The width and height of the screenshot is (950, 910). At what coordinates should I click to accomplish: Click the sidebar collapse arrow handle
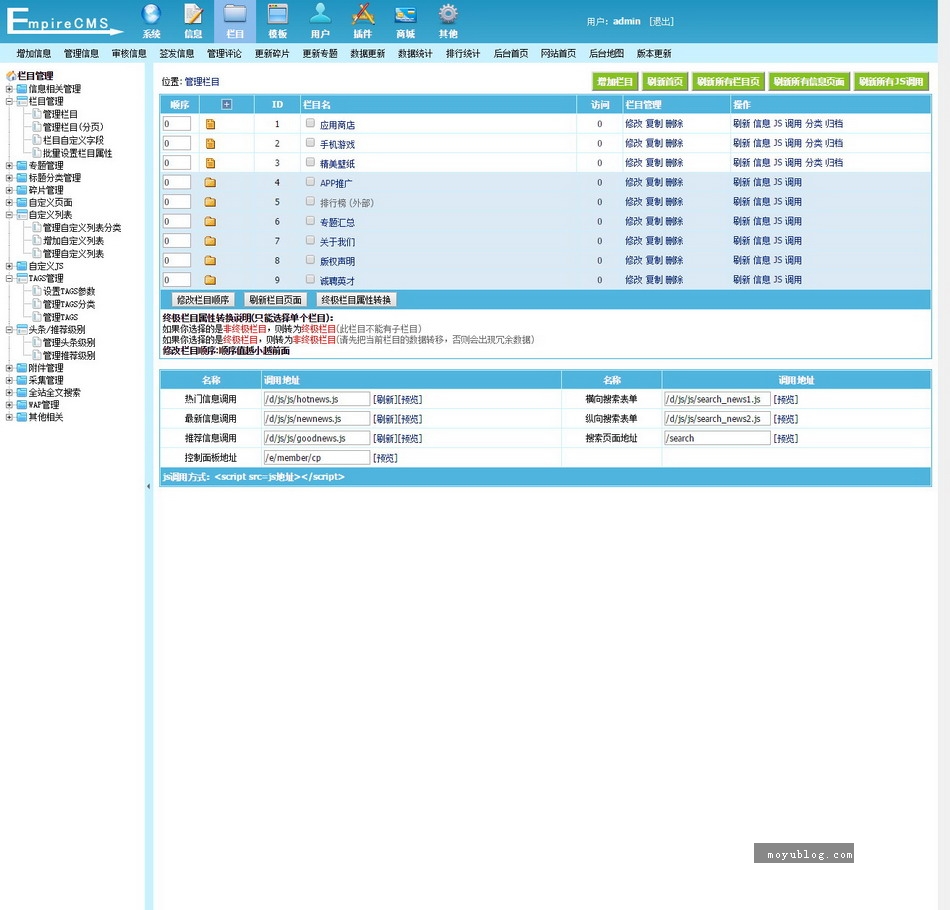click(x=148, y=486)
